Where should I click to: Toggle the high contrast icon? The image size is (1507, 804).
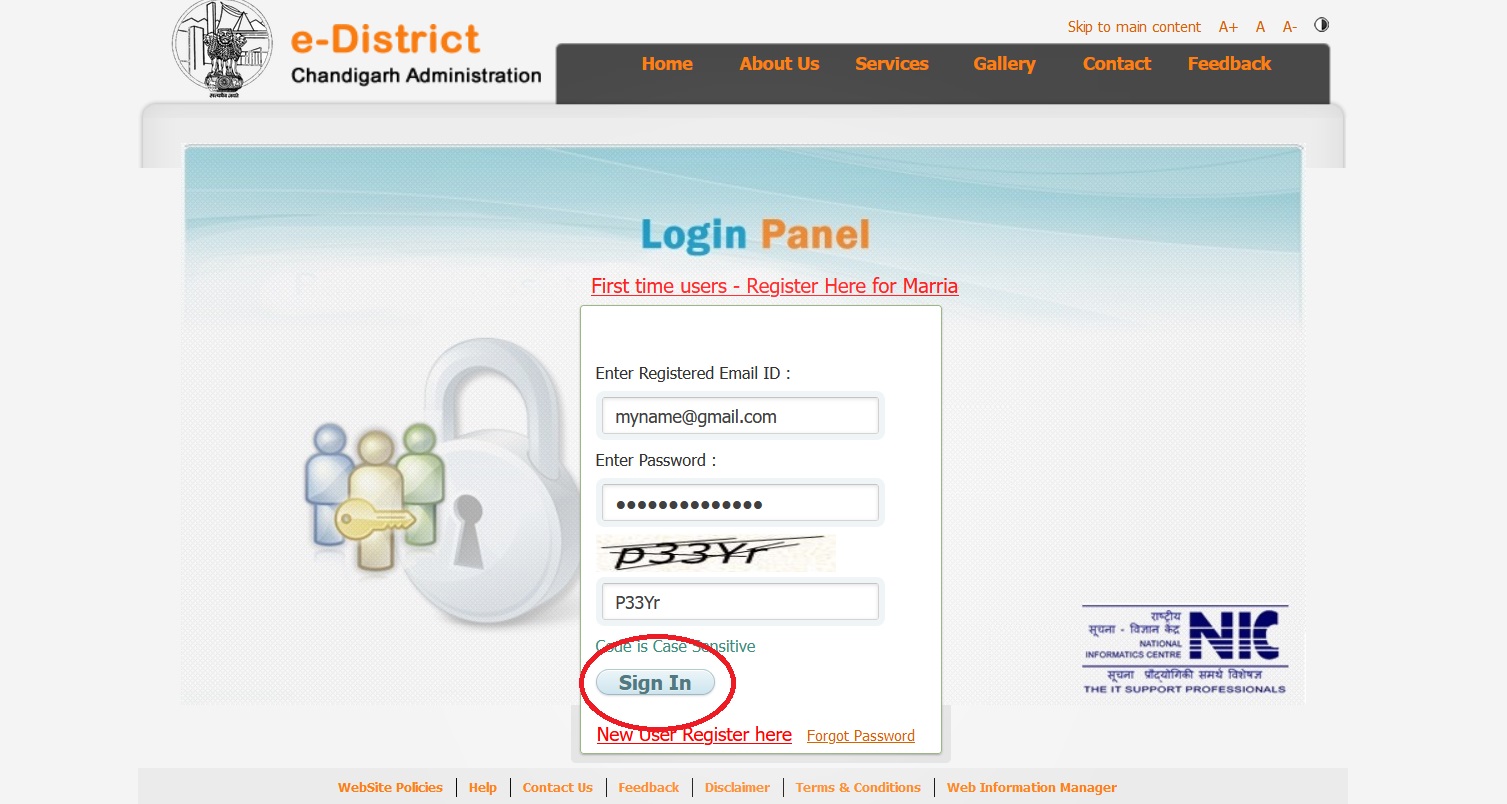1321,25
